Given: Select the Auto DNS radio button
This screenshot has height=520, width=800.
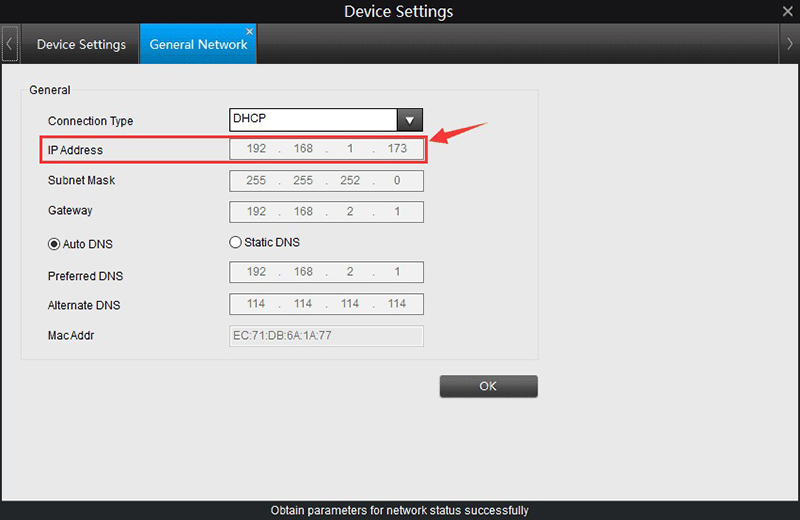Looking at the screenshot, I should [x=55, y=243].
